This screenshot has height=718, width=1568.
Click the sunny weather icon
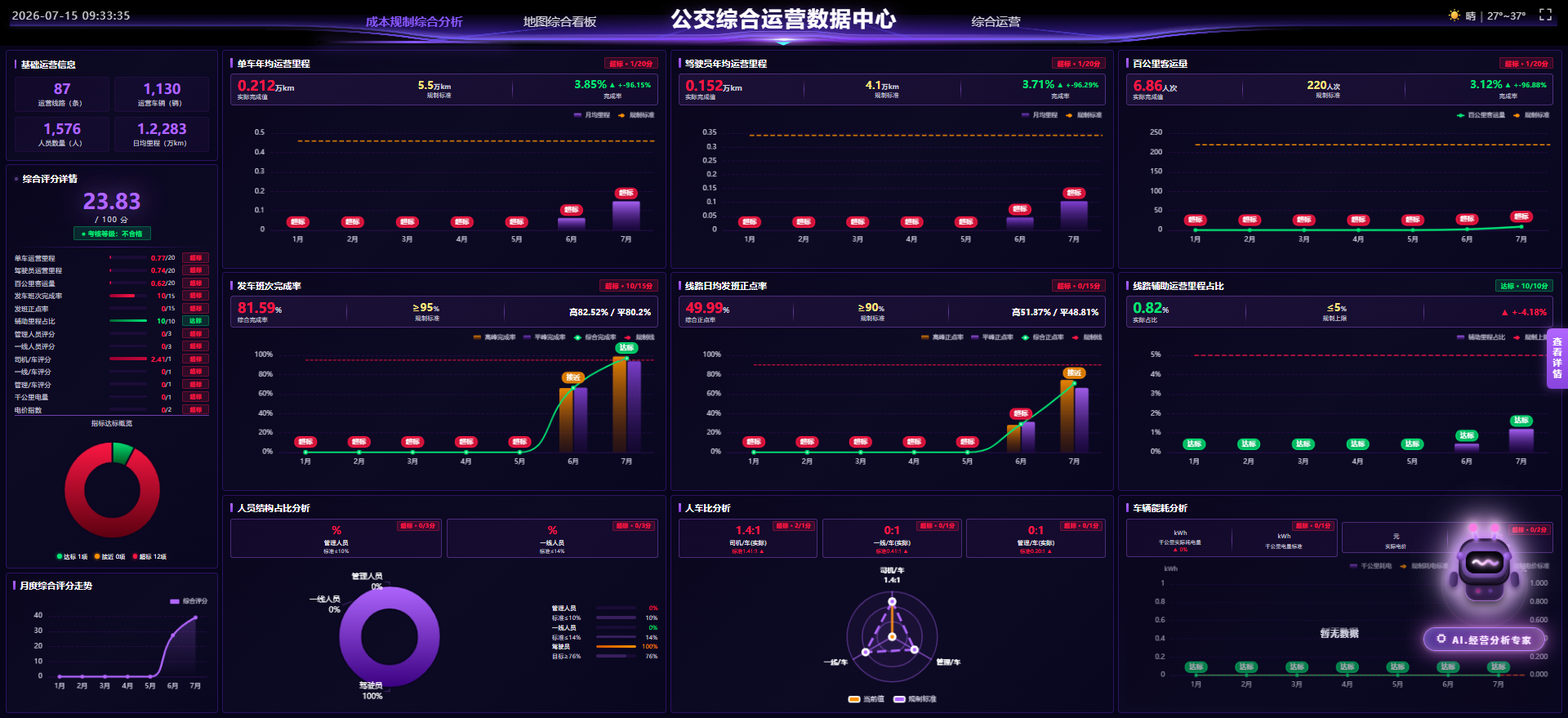pyautogui.click(x=1454, y=16)
